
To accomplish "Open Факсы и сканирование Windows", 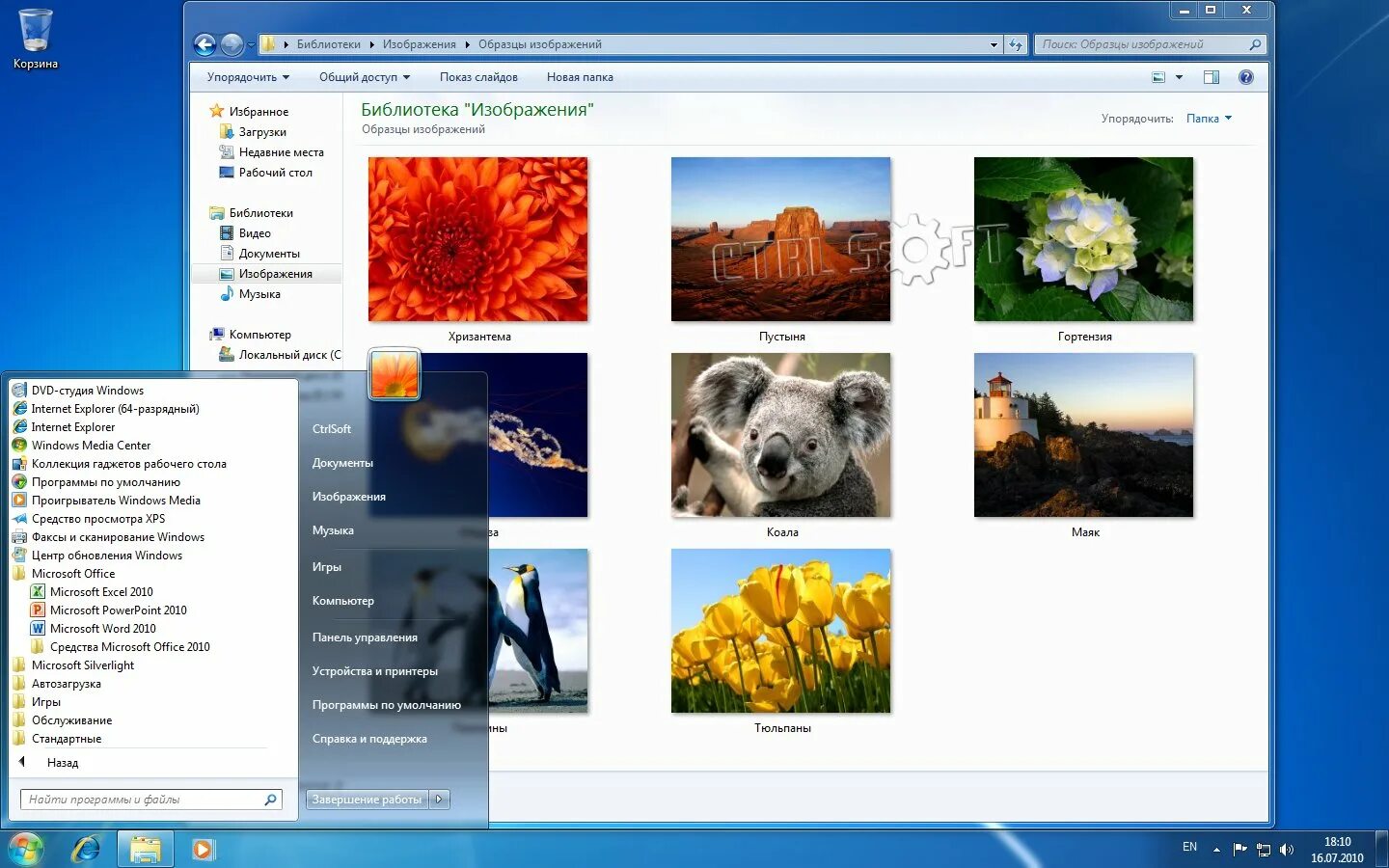I will click(118, 537).
